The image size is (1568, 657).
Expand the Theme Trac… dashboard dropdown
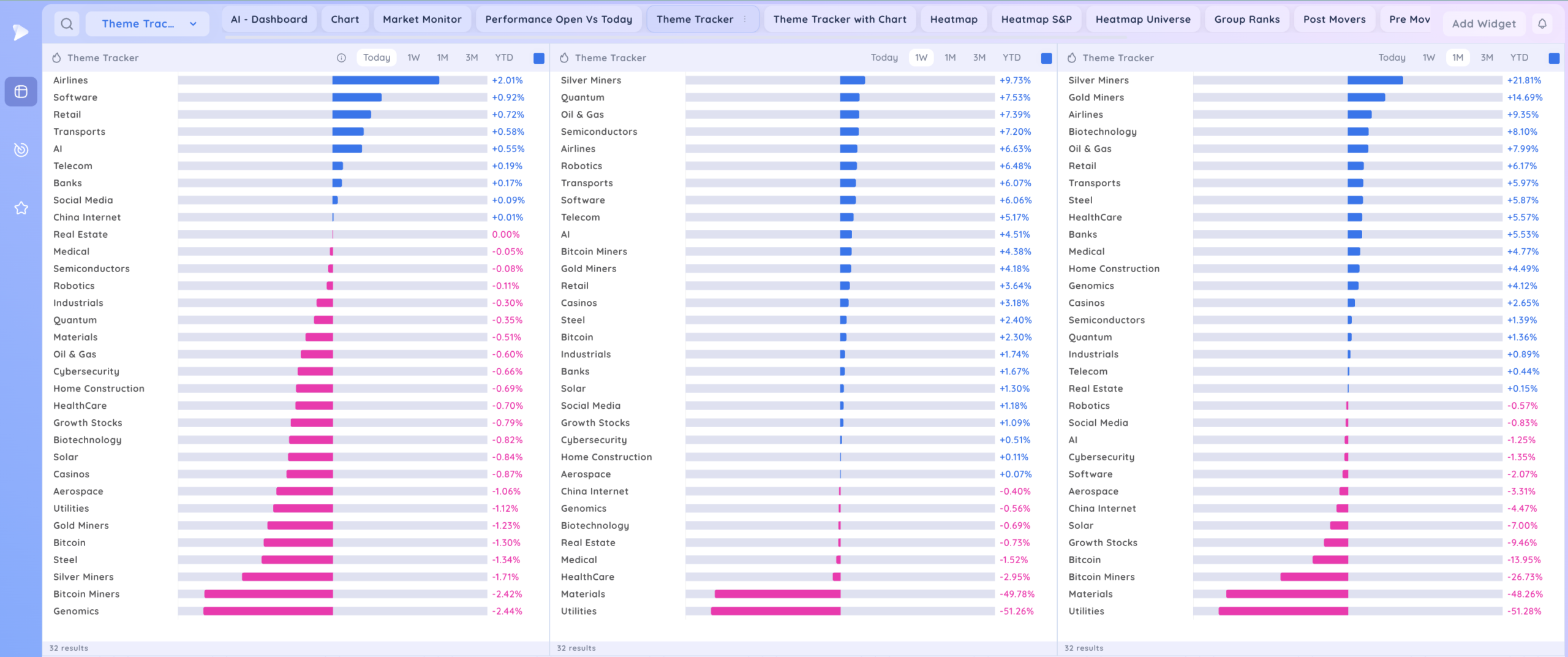pyautogui.click(x=138, y=24)
